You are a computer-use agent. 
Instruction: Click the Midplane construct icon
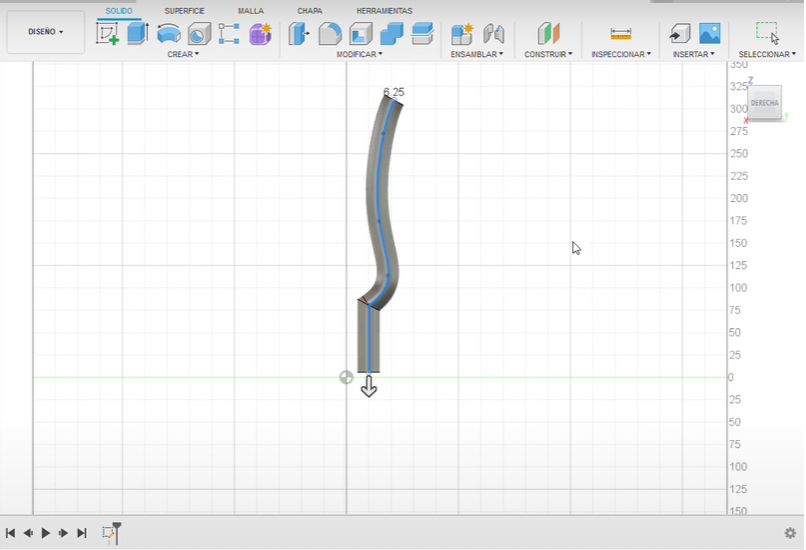(548, 34)
